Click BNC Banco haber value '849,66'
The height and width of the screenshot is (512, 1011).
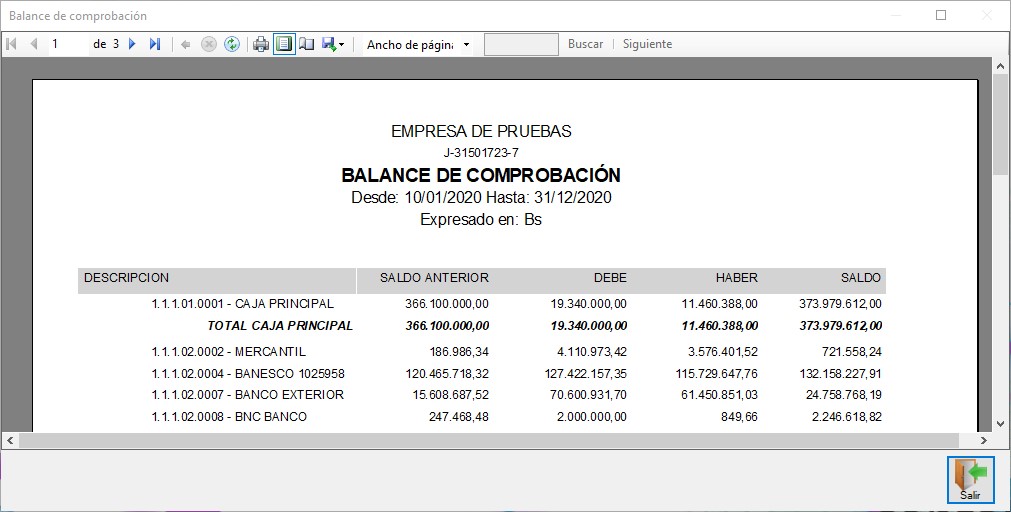[740, 417]
